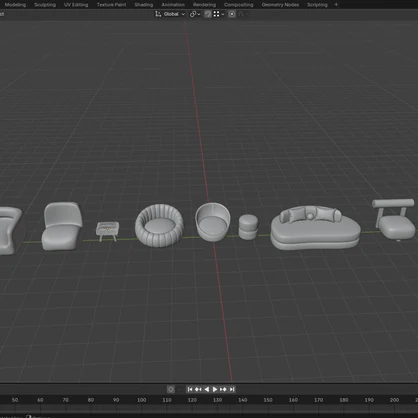The image size is (418, 418).
Task: Select the small legged table model
Action: (x=107, y=230)
